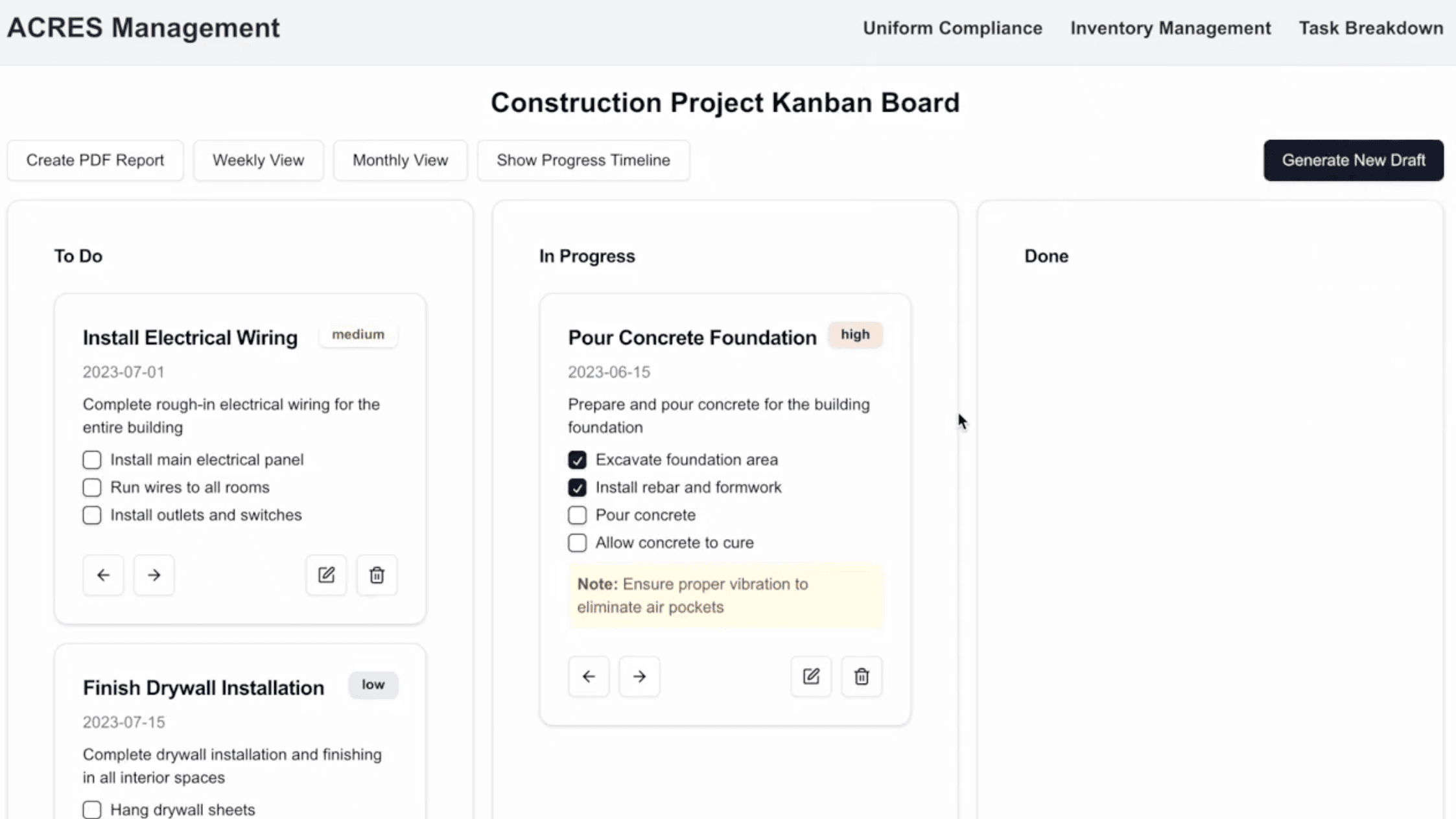The image size is (1456, 819).
Task: Click the left arrow on the Install Electrical Wiring card
Action: pyautogui.click(x=103, y=575)
